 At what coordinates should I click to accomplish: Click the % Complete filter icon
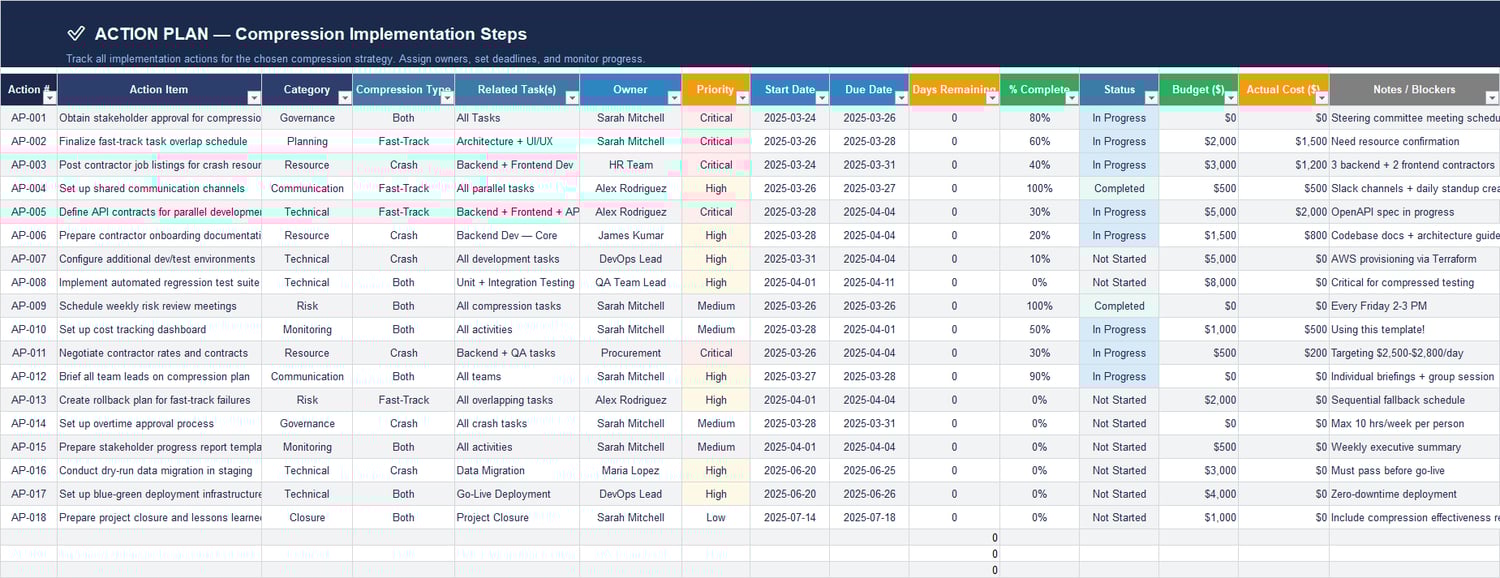1070,95
